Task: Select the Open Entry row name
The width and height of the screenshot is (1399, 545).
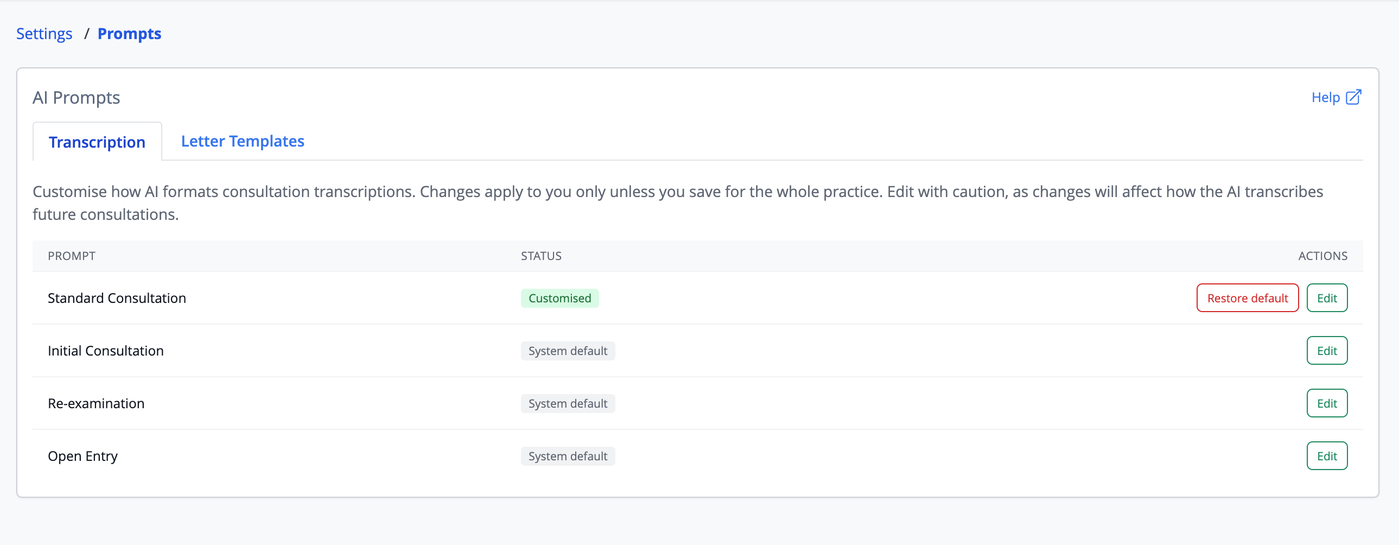Action: 83,456
